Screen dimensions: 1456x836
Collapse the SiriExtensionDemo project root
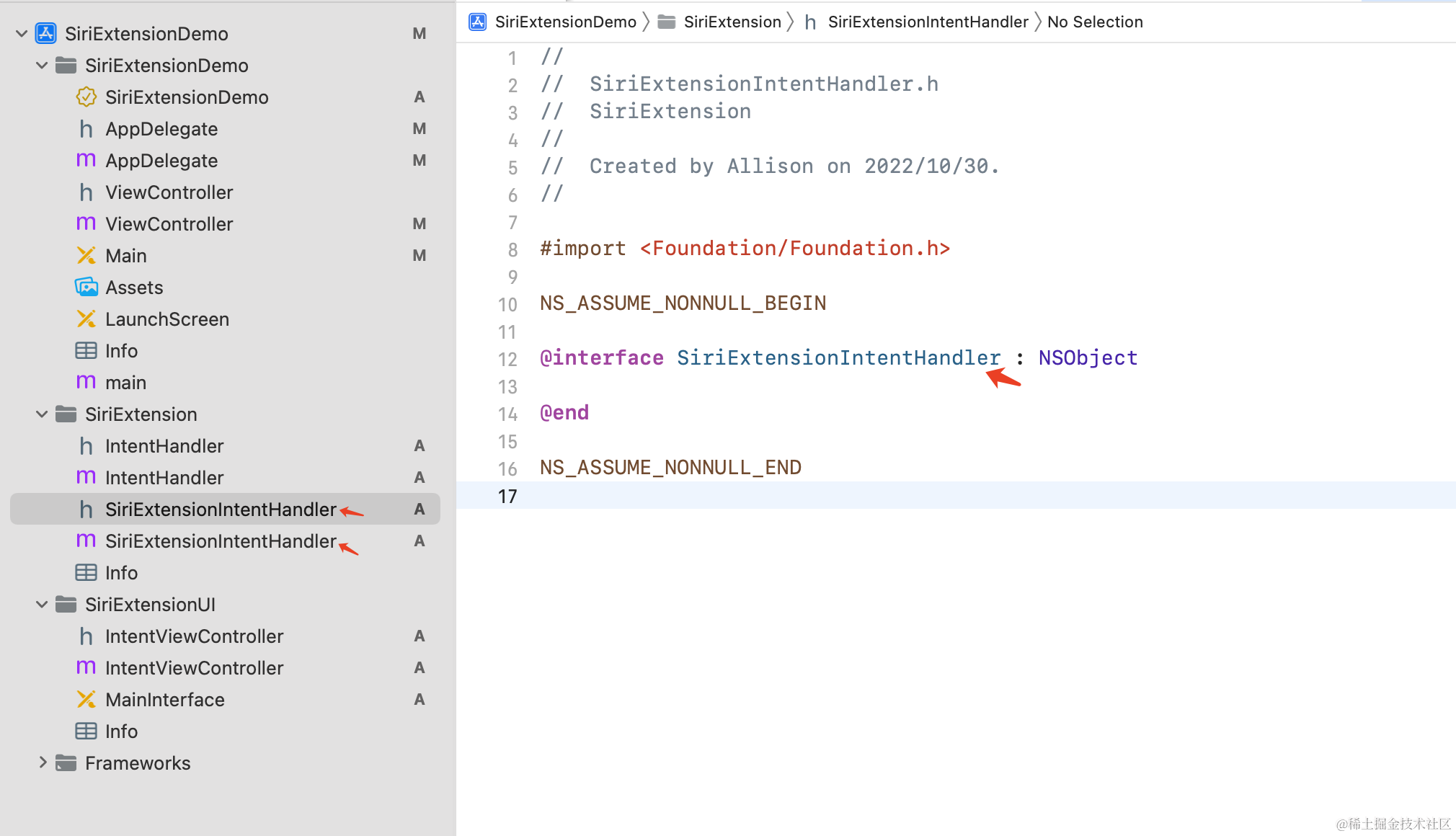(x=22, y=33)
